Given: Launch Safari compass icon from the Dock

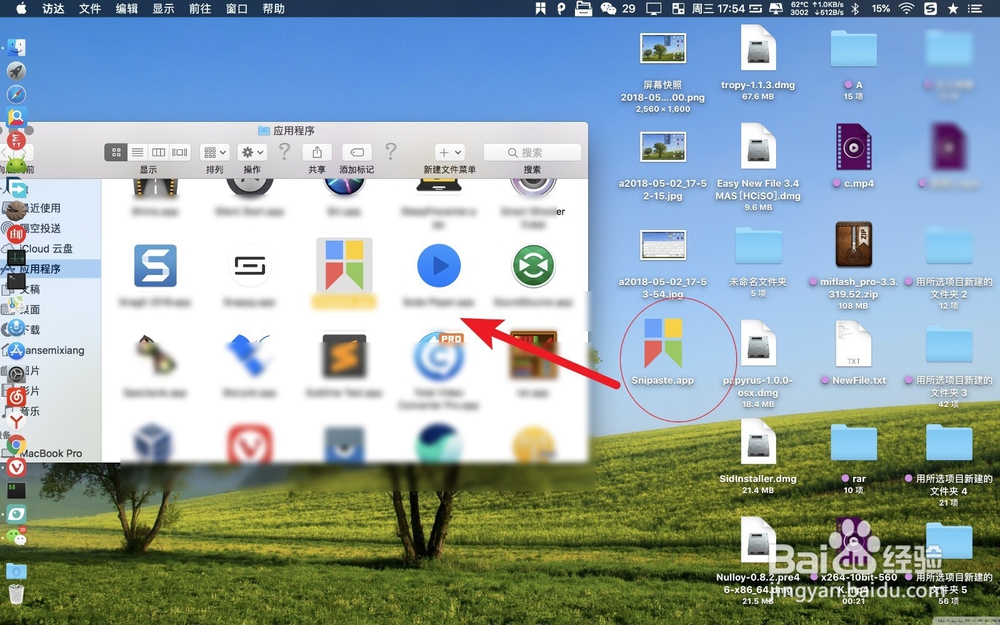Looking at the screenshot, I should click(16, 94).
